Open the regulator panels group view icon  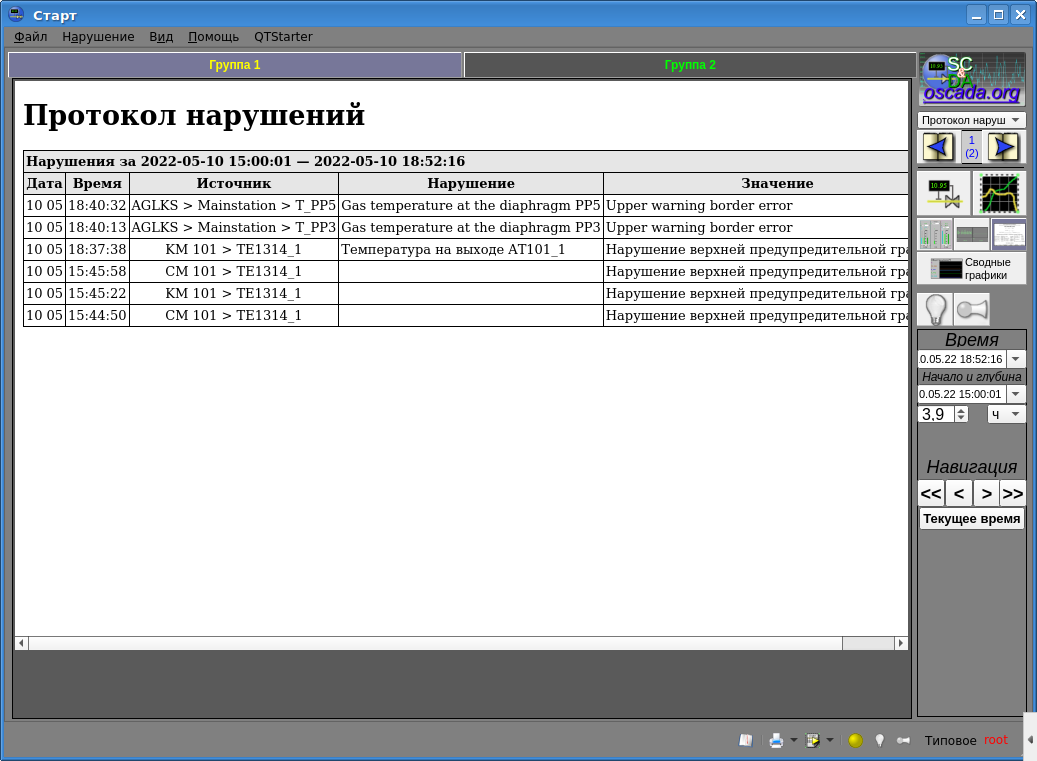(934, 234)
